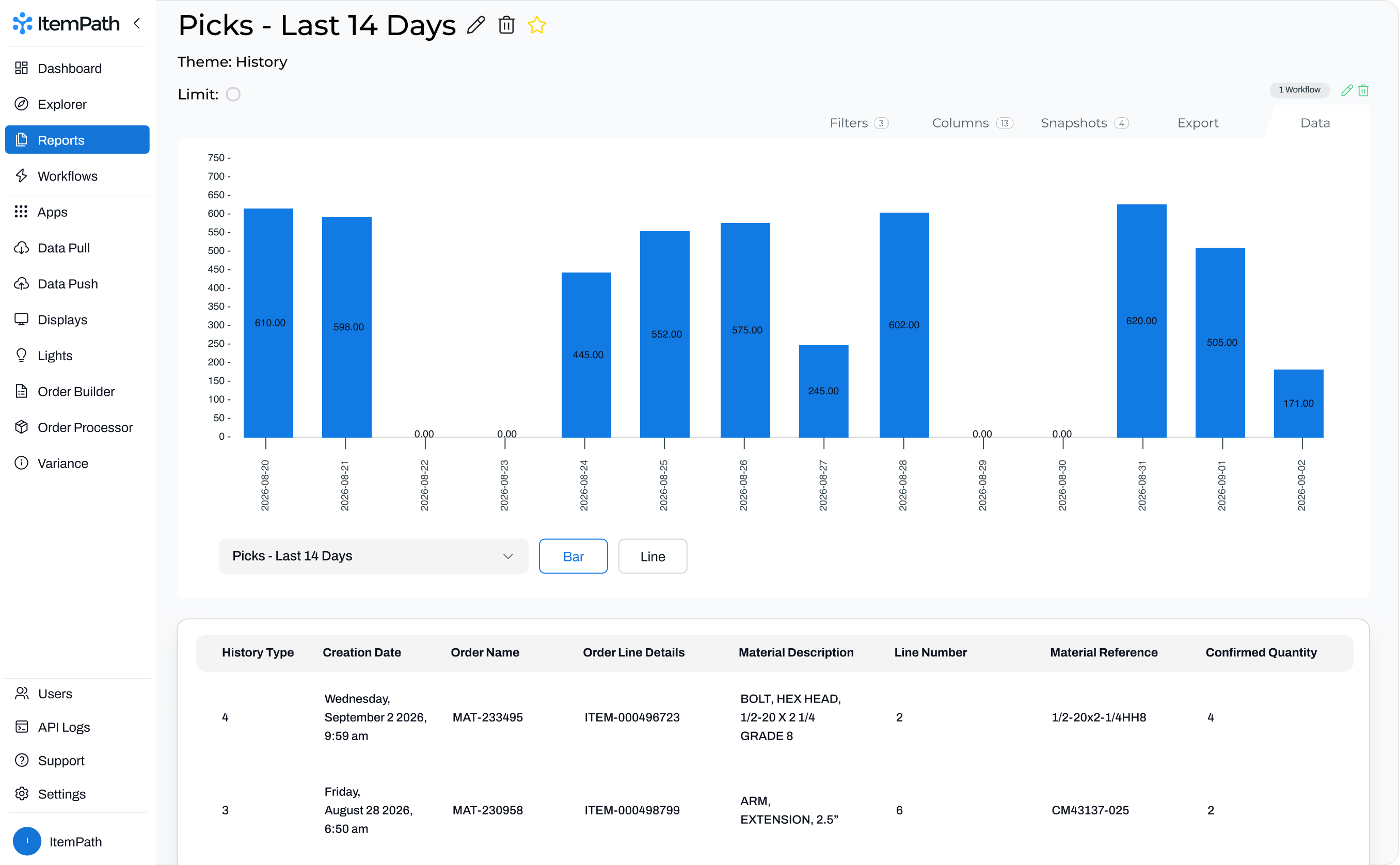Go to Workflows lightning item
1400x865 pixels.
pyautogui.click(x=77, y=175)
